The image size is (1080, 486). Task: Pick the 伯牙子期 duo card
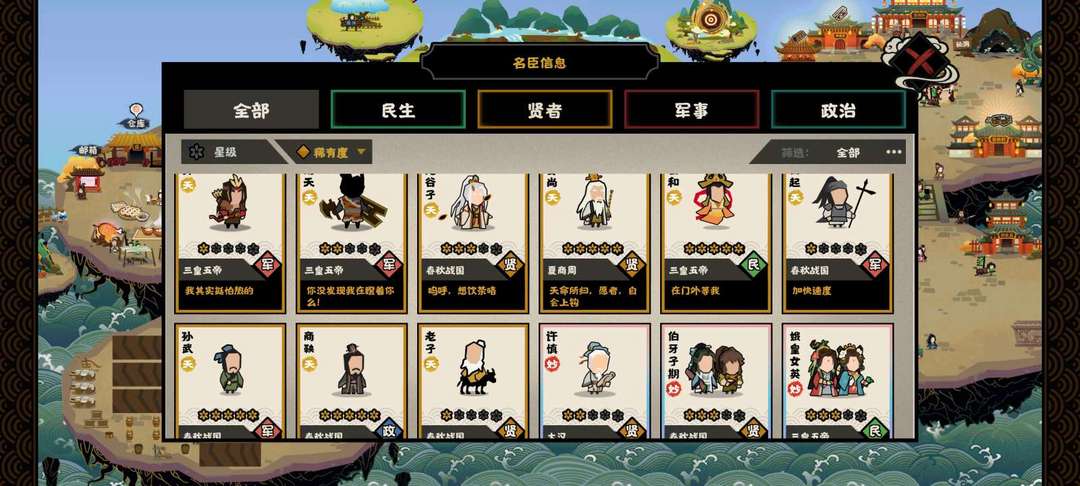(x=716, y=381)
